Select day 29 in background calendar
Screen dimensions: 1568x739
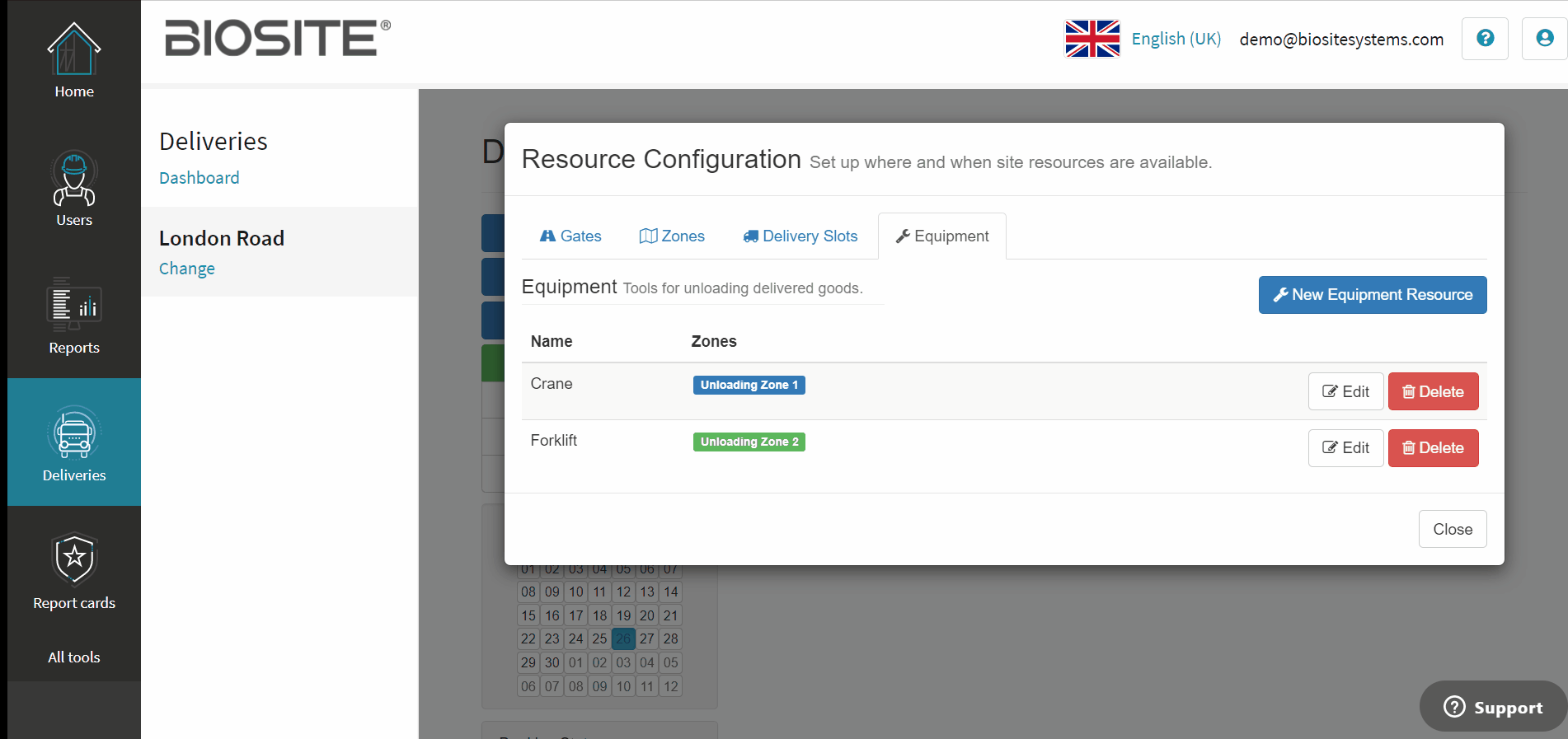coord(528,662)
